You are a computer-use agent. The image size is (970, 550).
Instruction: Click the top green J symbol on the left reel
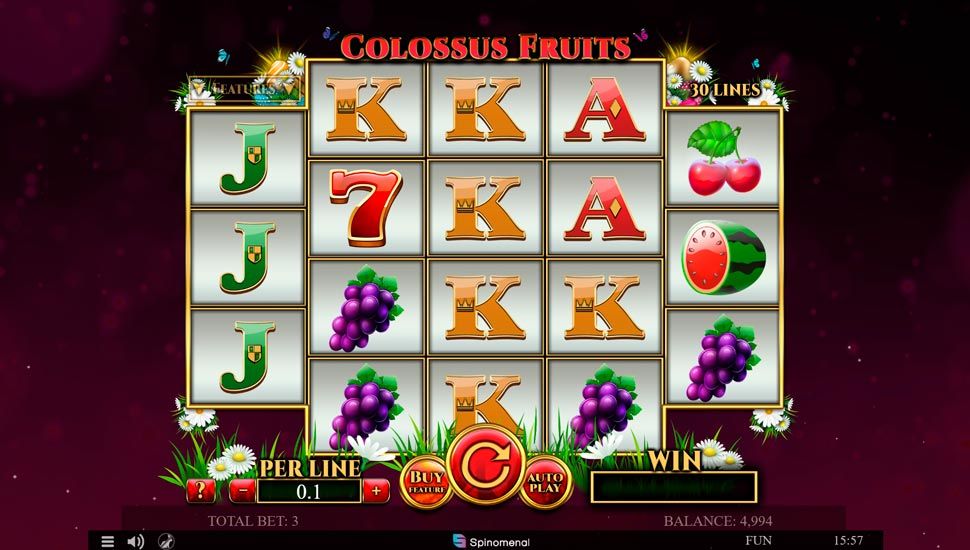(247, 158)
